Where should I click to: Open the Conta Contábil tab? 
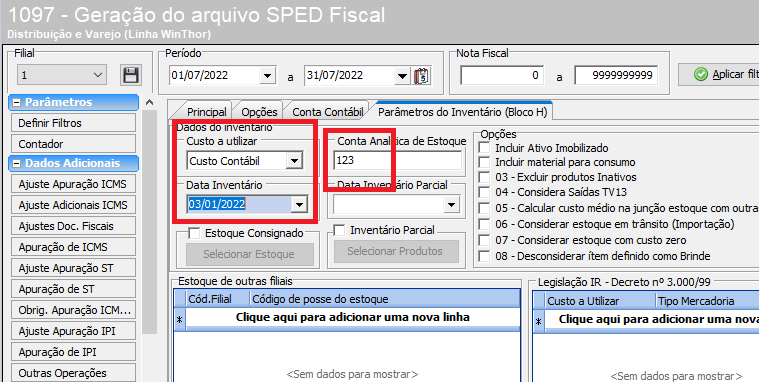328,112
